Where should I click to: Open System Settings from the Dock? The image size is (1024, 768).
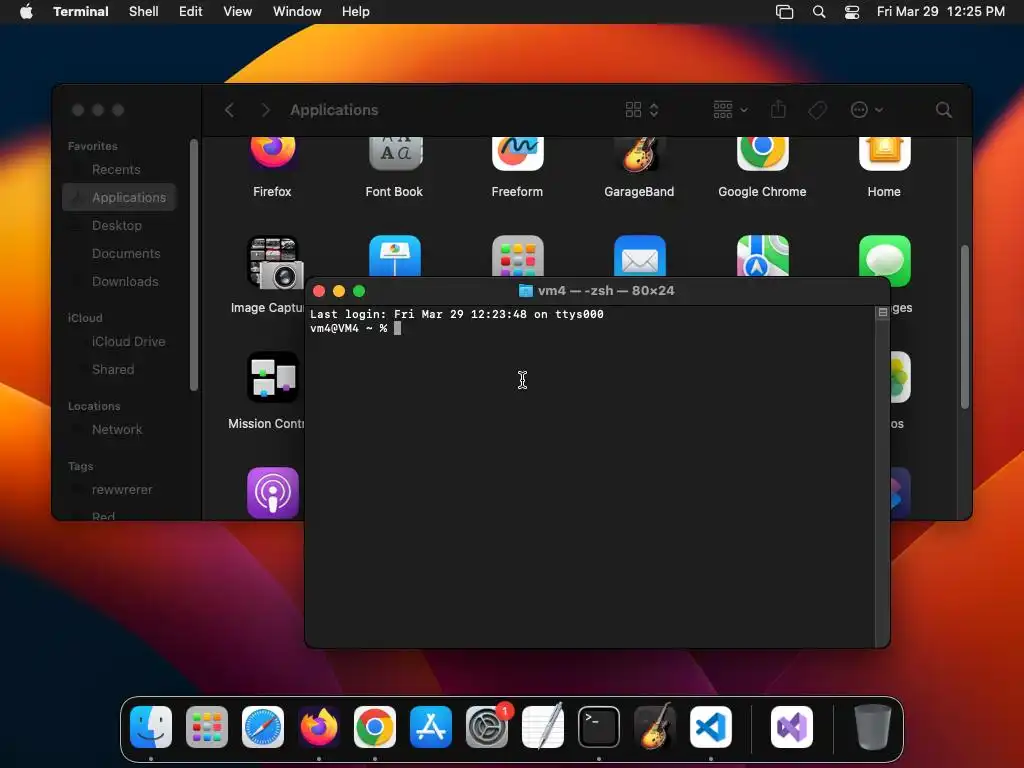coord(487,727)
